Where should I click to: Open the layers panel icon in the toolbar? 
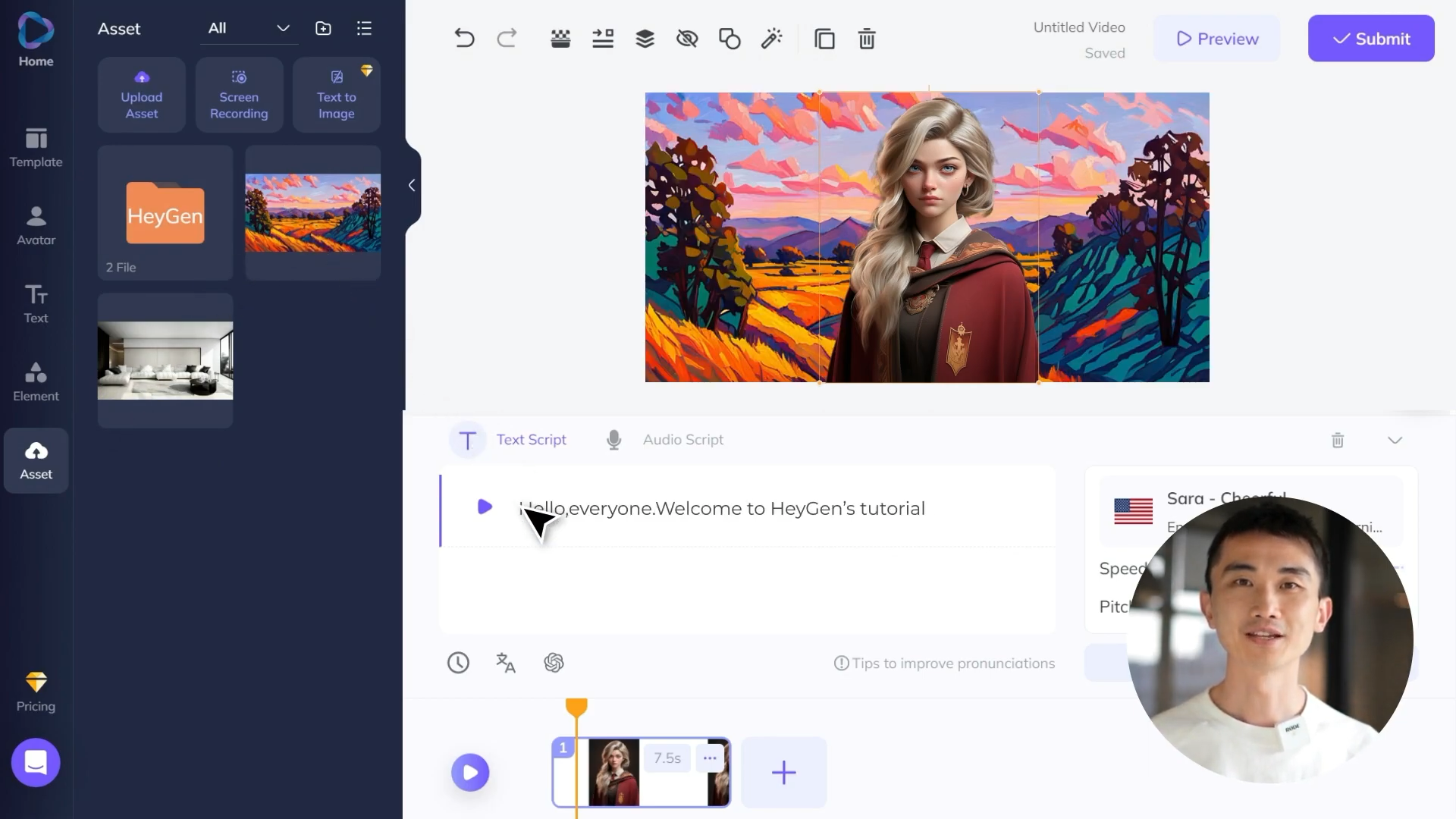(x=645, y=38)
